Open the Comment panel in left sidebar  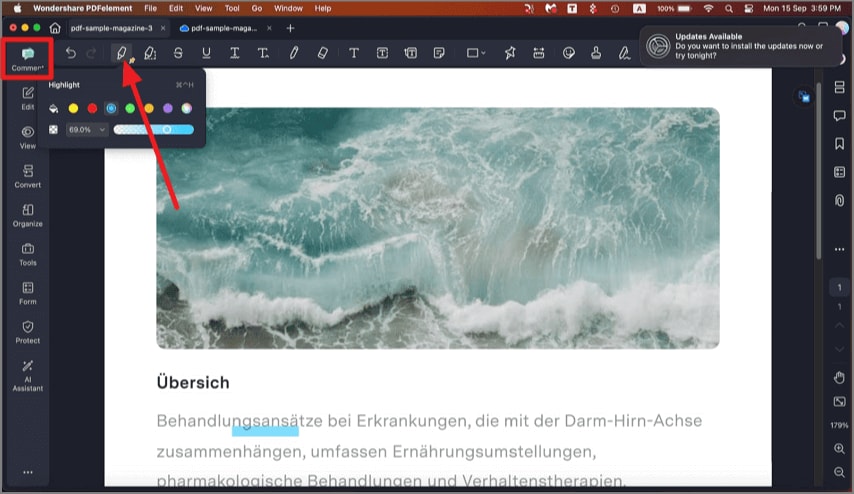point(28,59)
